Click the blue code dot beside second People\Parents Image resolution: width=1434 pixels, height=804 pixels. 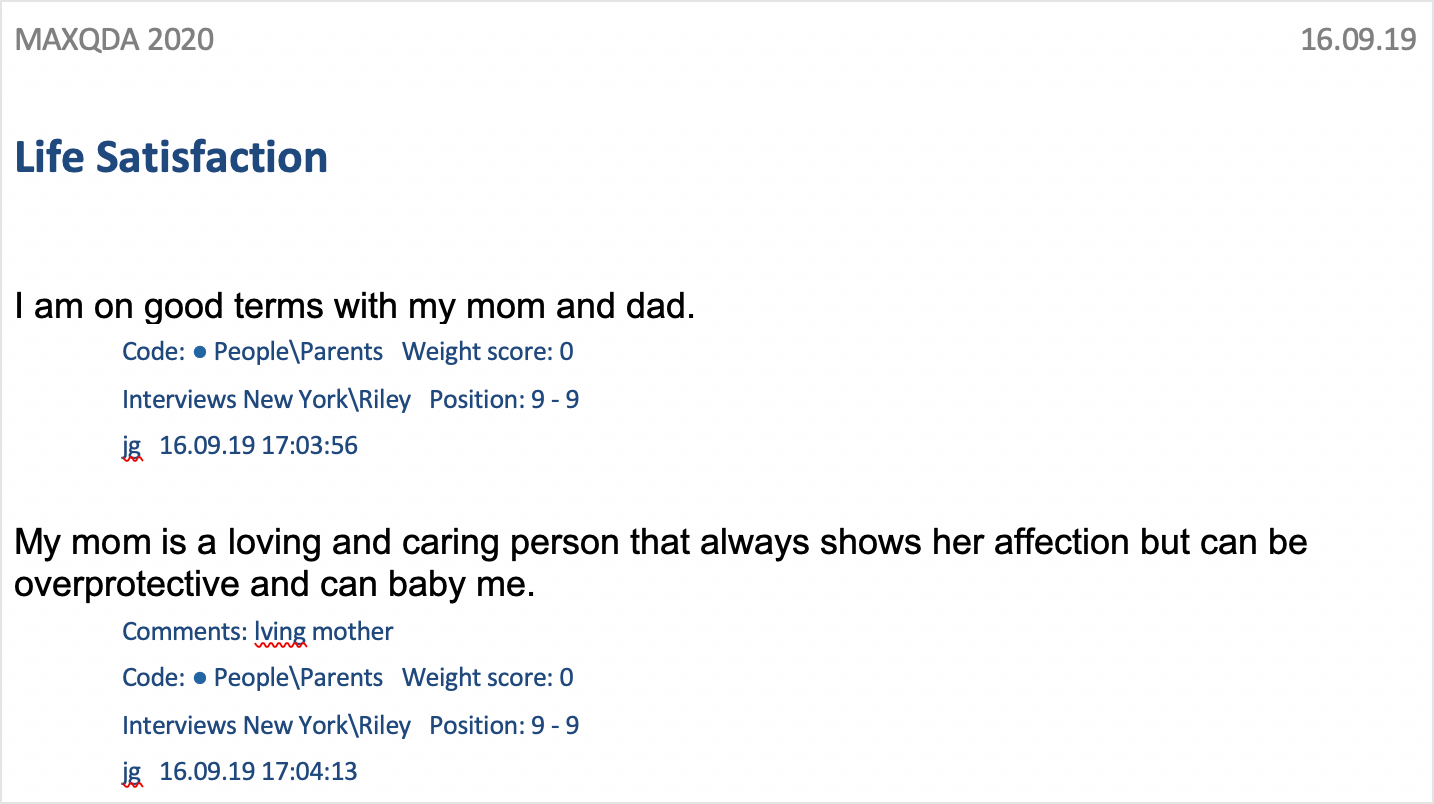pyautogui.click(x=200, y=678)
